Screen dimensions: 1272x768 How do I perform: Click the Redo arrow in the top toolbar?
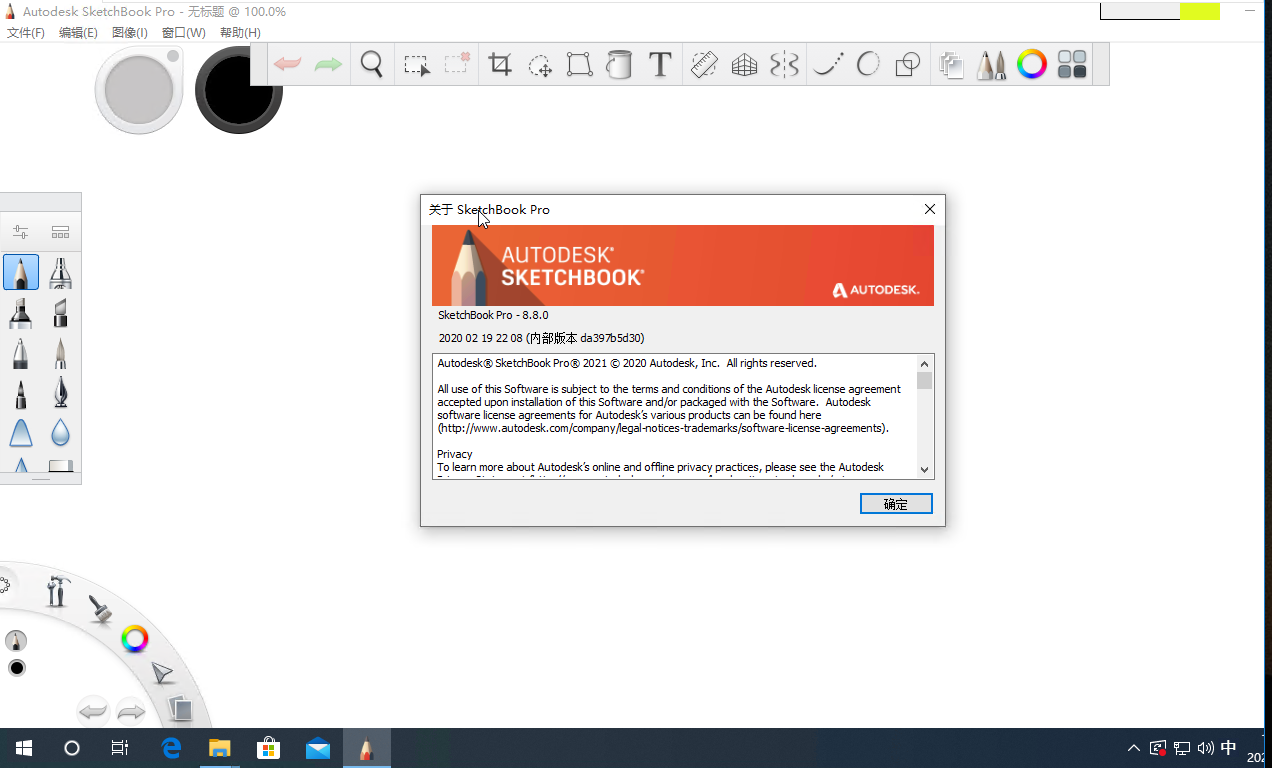(x=328, y=65)
